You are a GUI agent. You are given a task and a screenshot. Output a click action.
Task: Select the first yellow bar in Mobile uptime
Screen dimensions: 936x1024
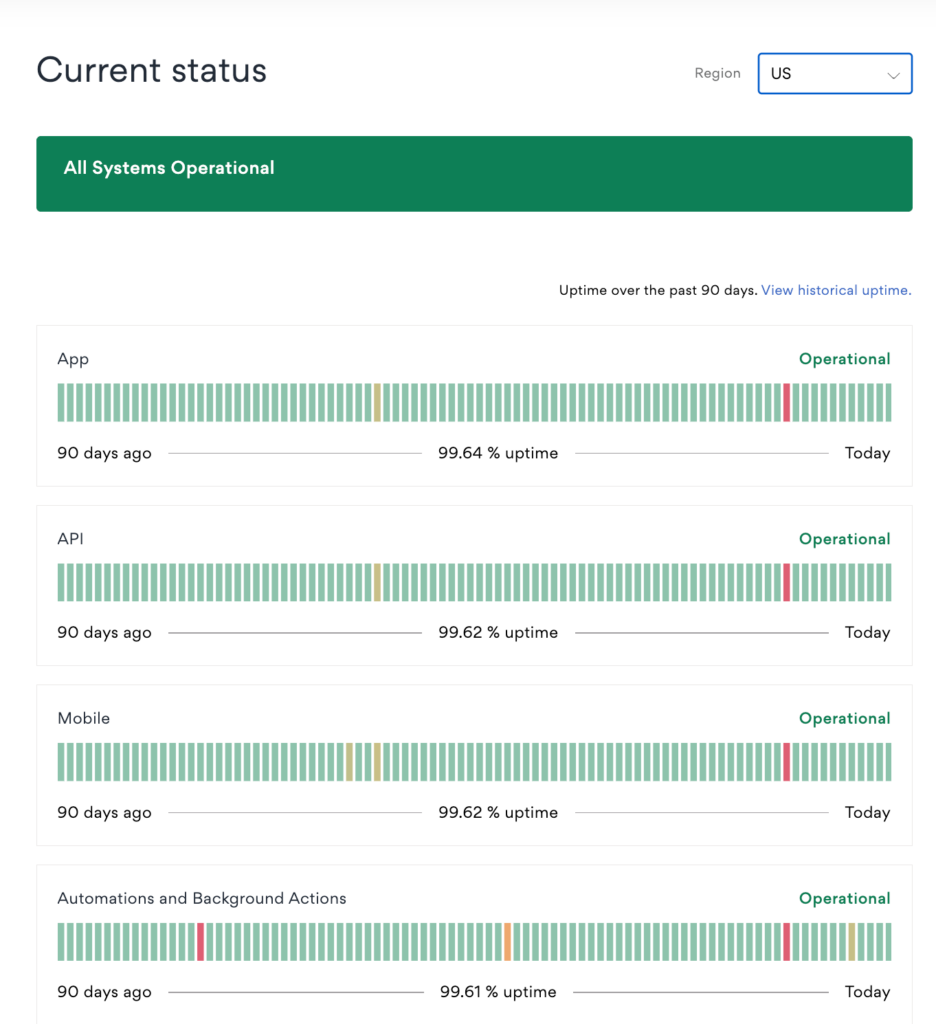[350, 762]
